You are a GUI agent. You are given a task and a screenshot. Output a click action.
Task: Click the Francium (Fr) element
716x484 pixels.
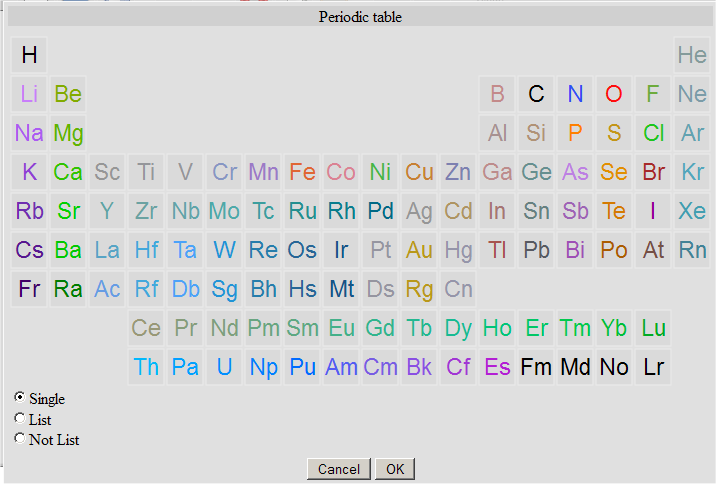[x=29, y=289]
